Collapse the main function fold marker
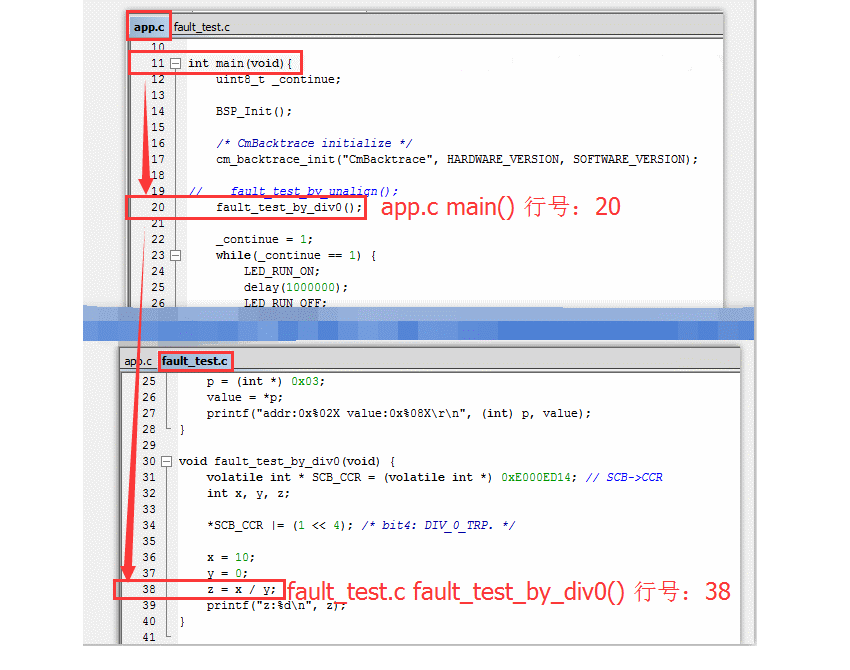 click(176, 63)
